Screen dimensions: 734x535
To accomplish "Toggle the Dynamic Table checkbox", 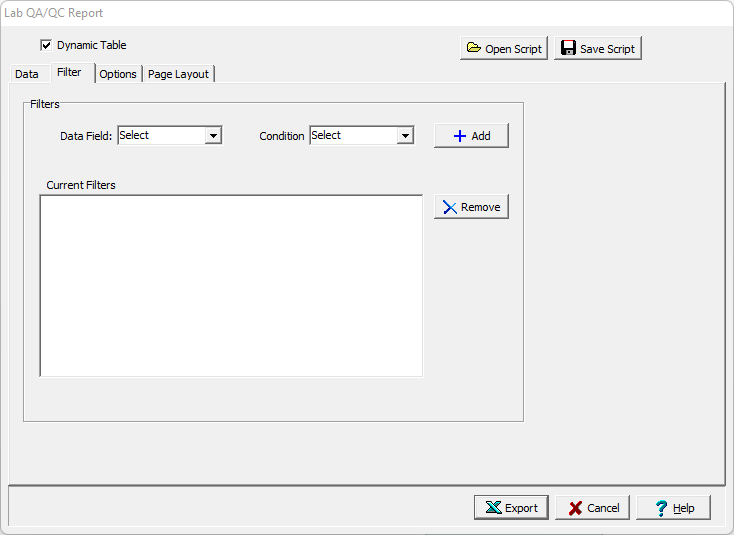I will [x=46, y=45].
